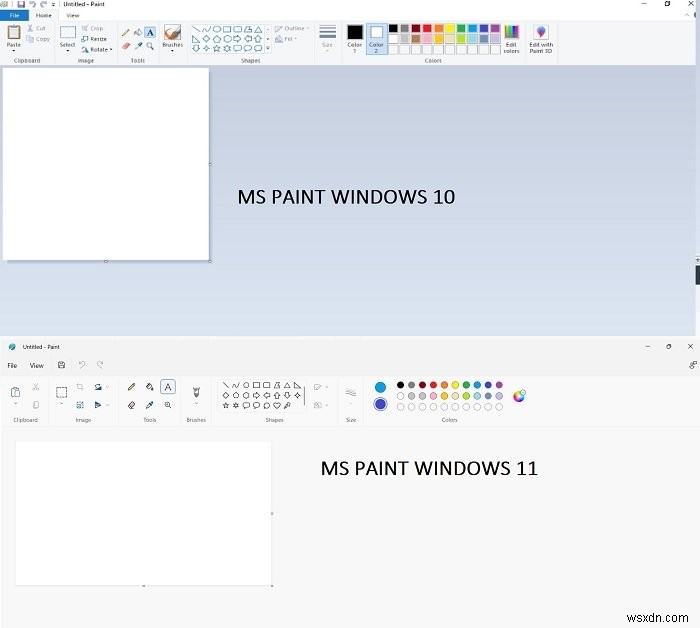This screenshot has height=628, width=700.
Task: Click the Undo icon in Windows 11 Paint
Action: point(82,365)
